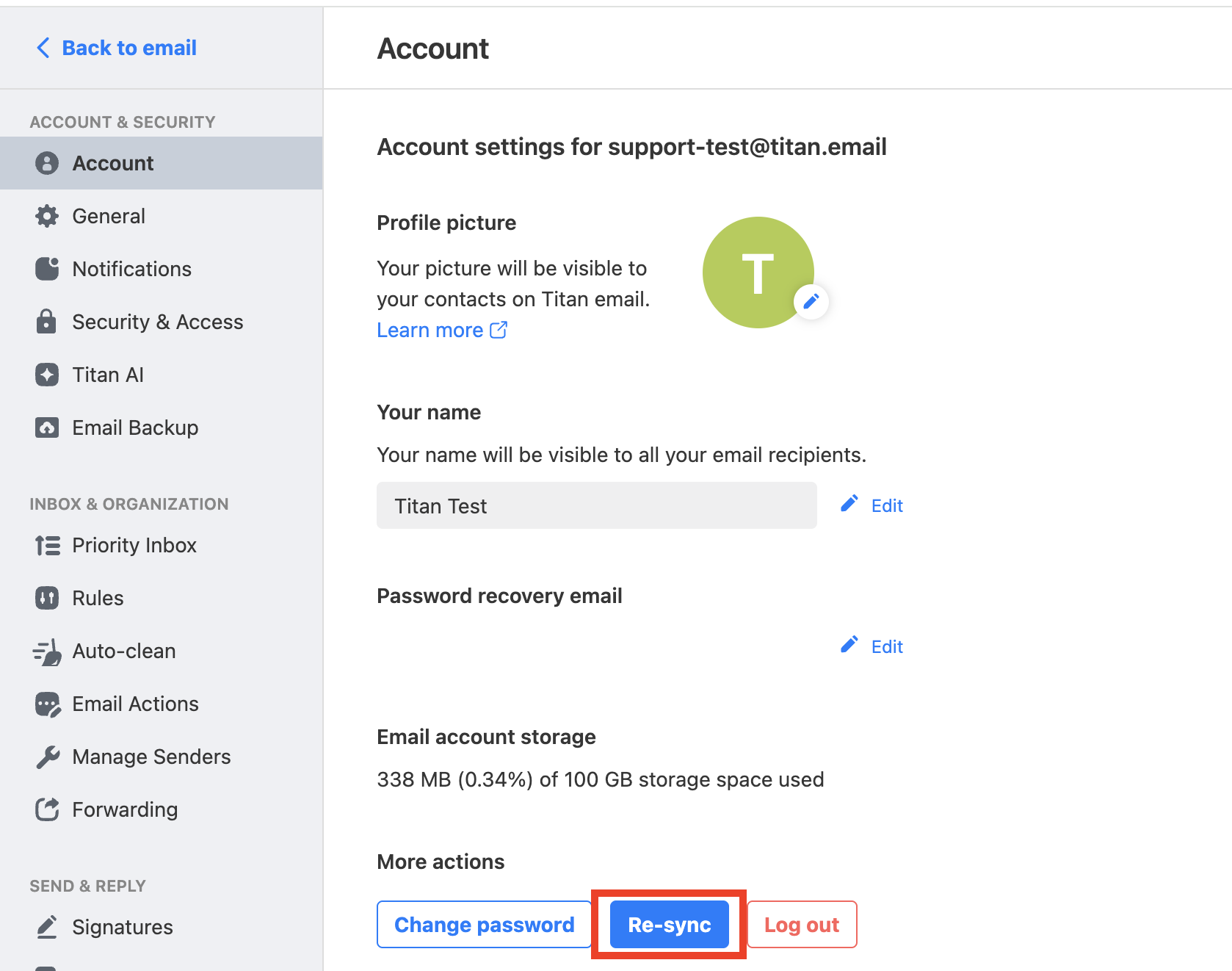Edit your display name
This screenshot has height=971, width=1232.
[872, 505]
